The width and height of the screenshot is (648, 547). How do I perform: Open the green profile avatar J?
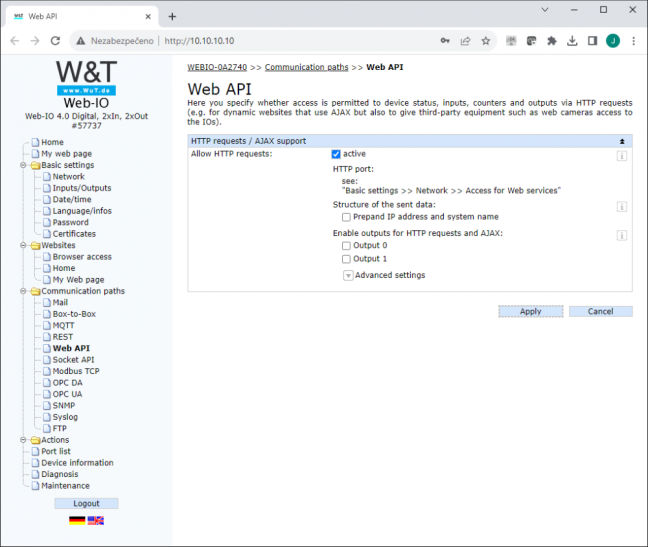pos(613,40)
